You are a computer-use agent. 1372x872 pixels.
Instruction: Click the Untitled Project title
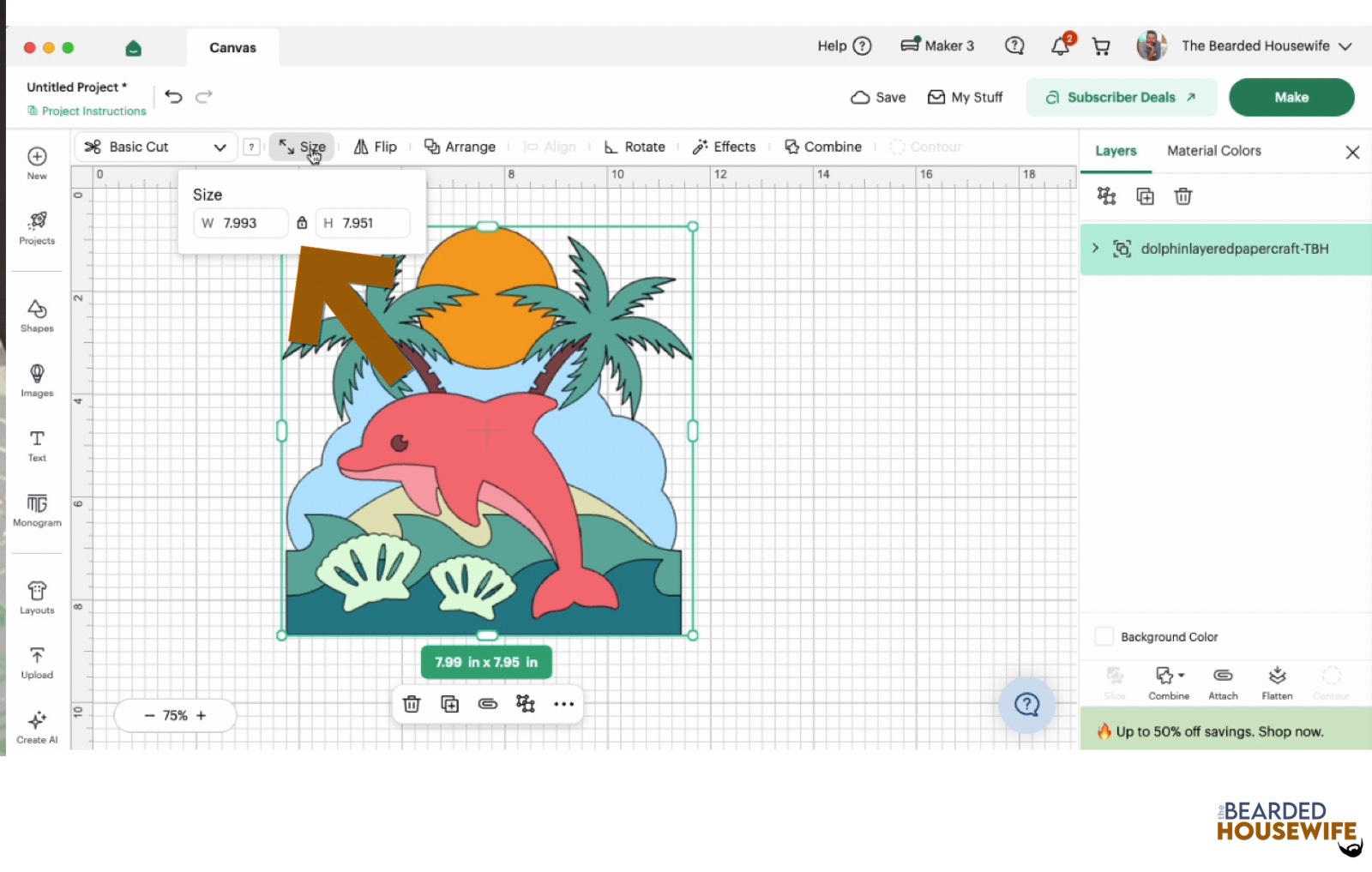pos(76,87)
